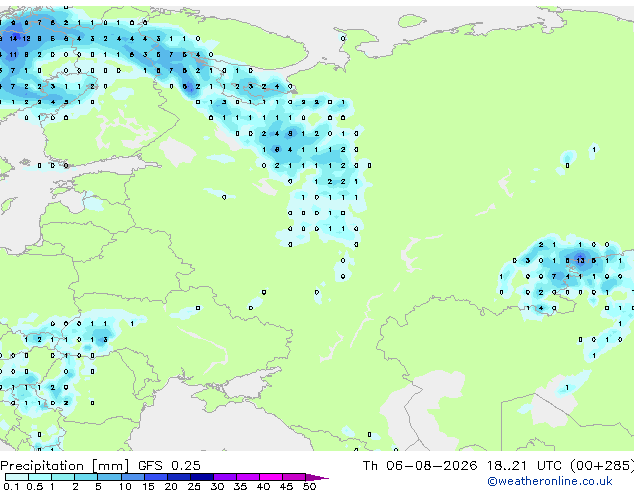Click the 10–15 mm legend color swatch
Image resolution: width=634 pixels, height=490 pixels.
(133, 477)
